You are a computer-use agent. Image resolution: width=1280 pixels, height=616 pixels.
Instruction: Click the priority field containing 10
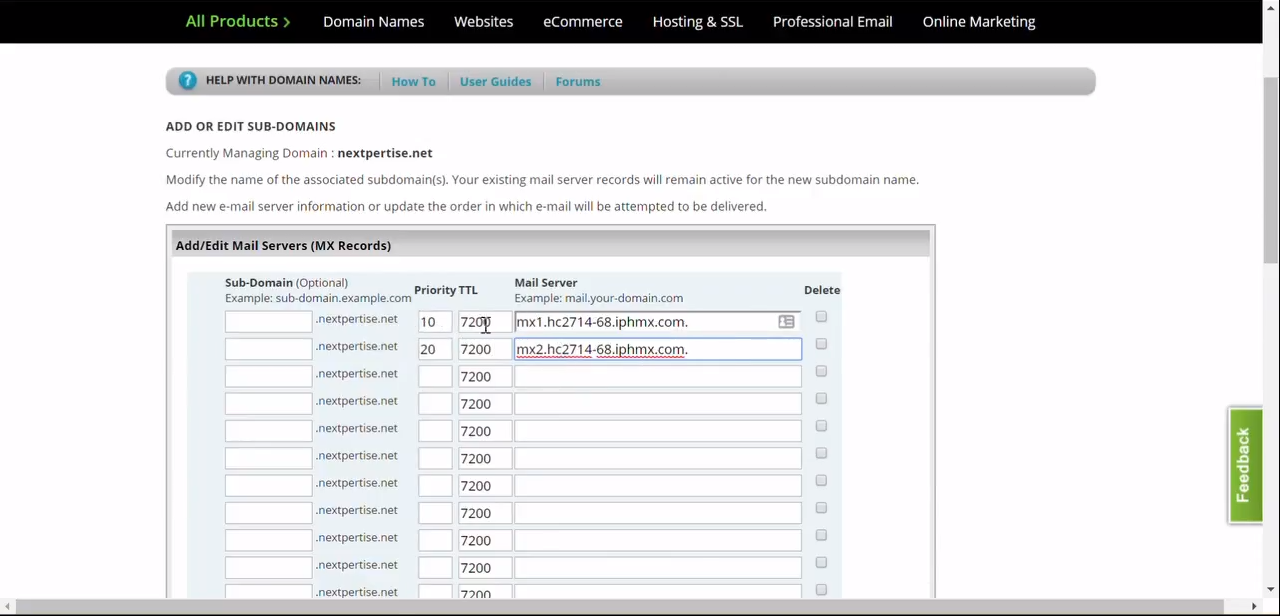pos(435,322)
